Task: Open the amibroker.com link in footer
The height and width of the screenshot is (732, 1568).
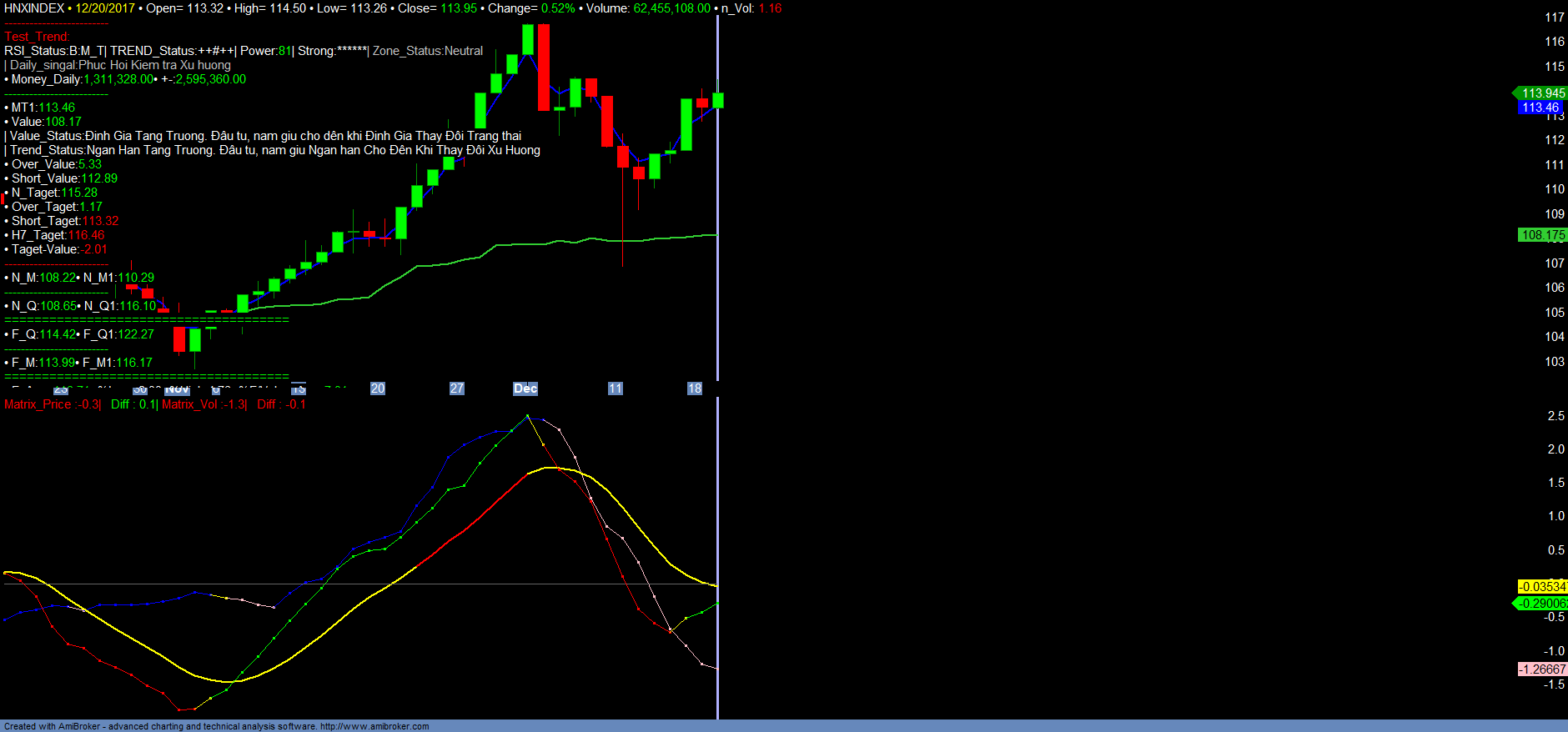Action: coord(374,726)
